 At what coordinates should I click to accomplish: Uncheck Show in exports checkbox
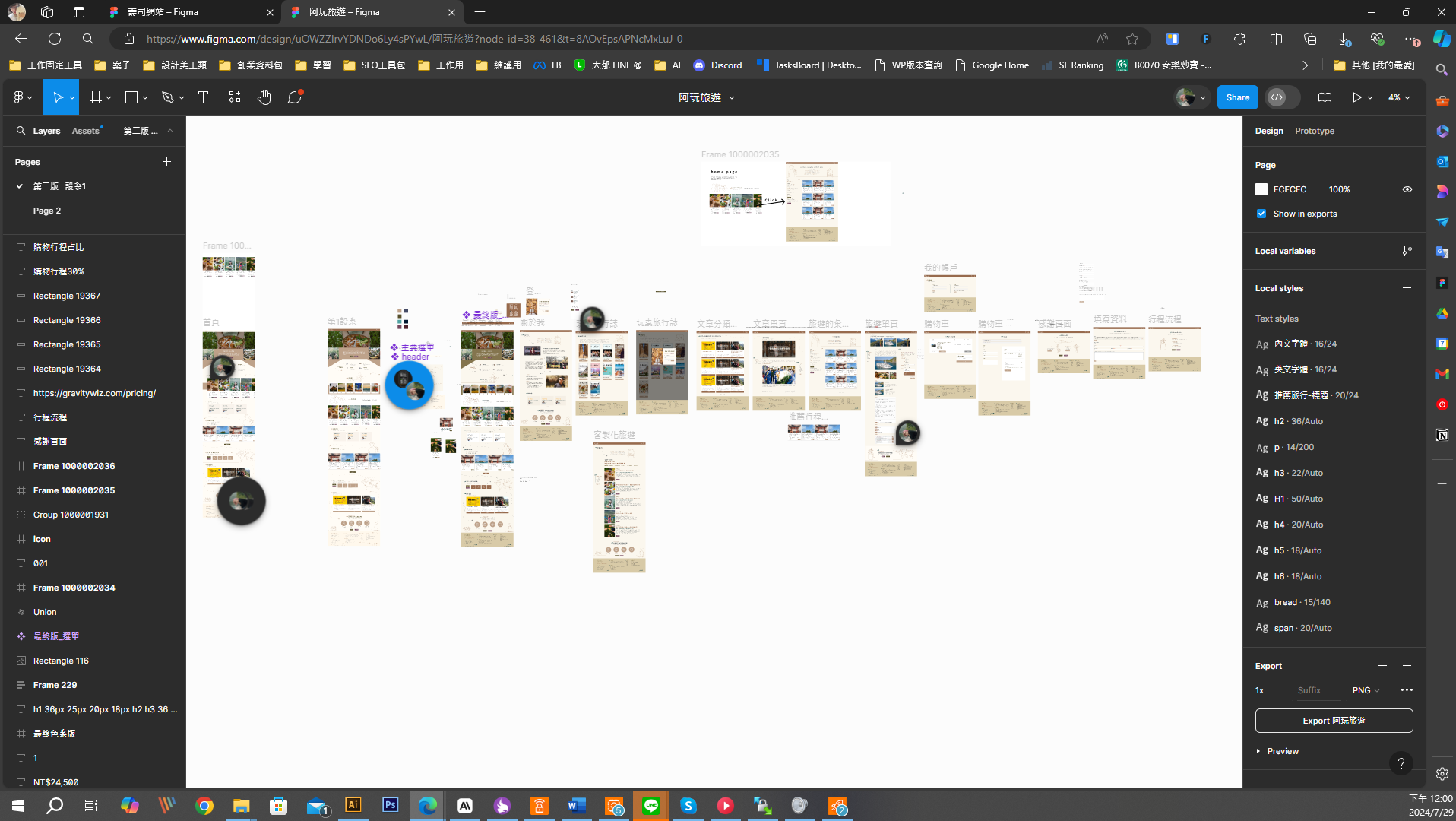point(1261,214)
